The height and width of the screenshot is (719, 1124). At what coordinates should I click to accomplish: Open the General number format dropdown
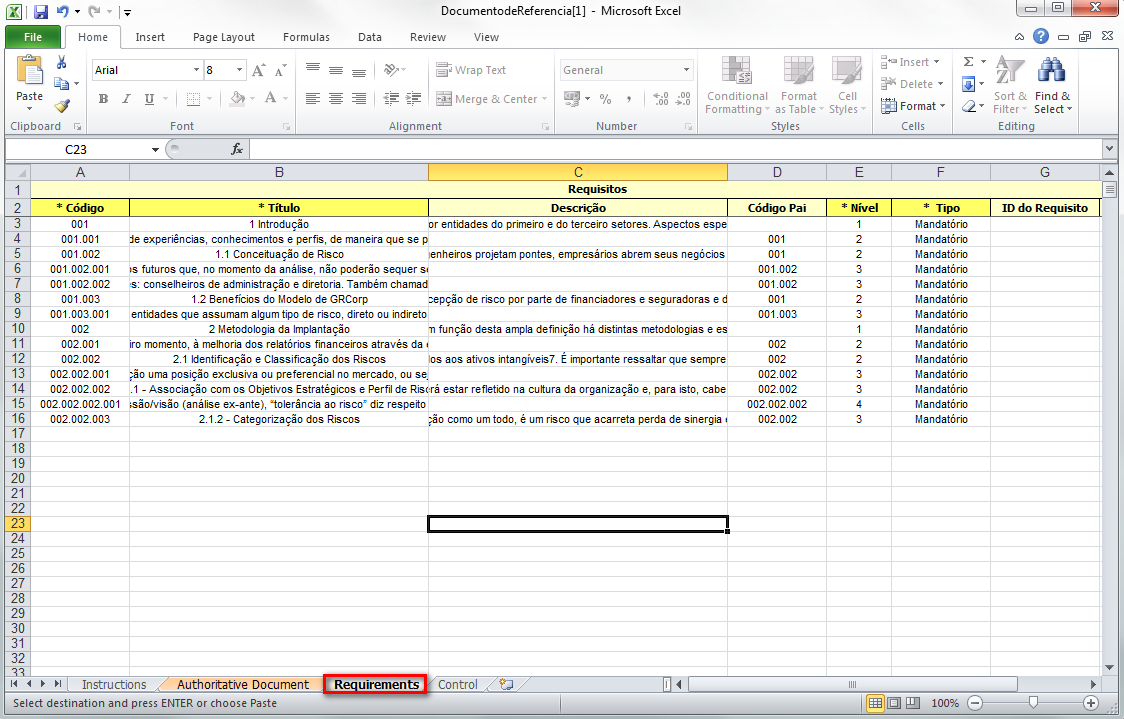(x=686, y=70)
